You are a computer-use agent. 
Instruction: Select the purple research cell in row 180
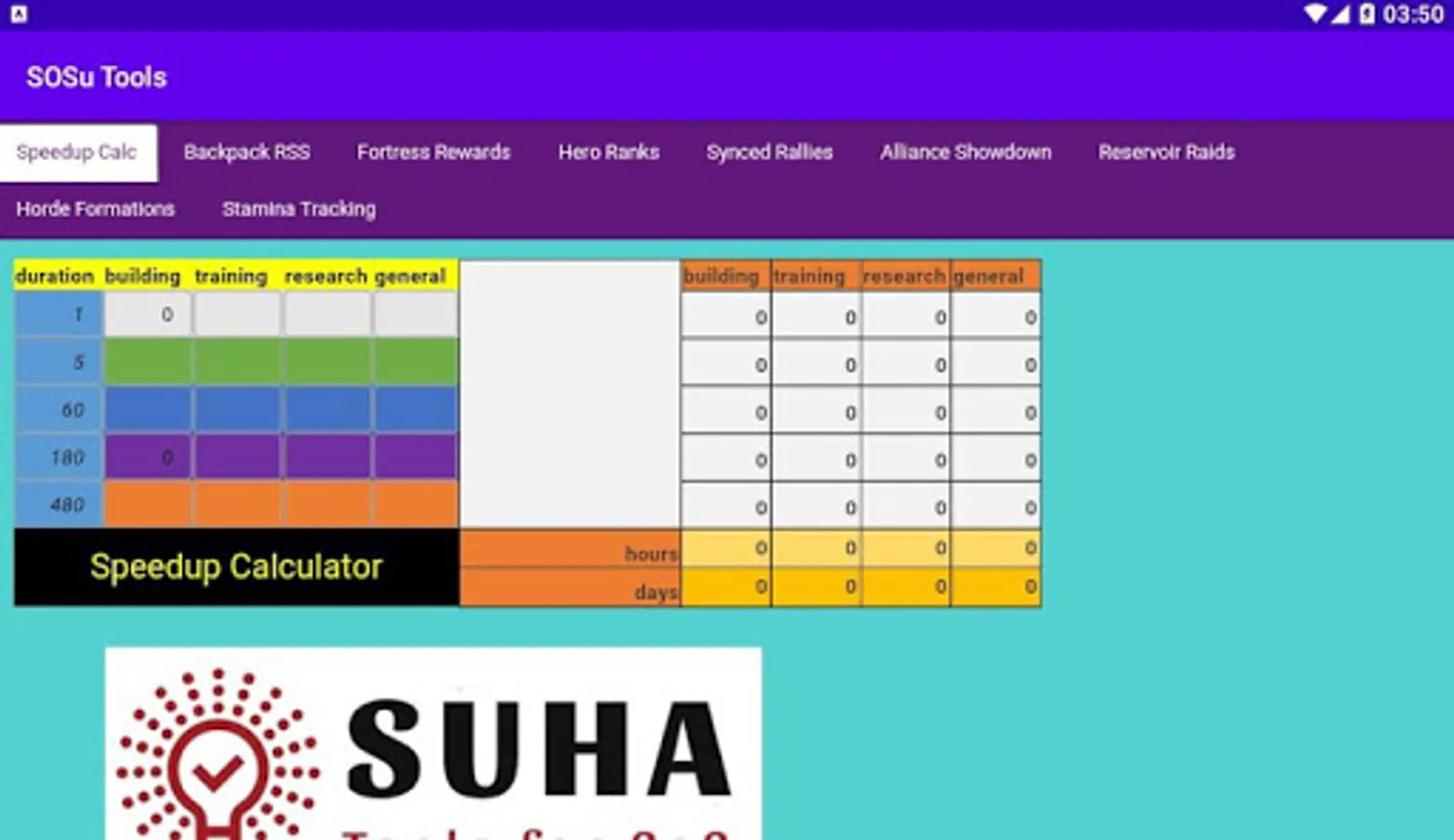pos(328,457)
